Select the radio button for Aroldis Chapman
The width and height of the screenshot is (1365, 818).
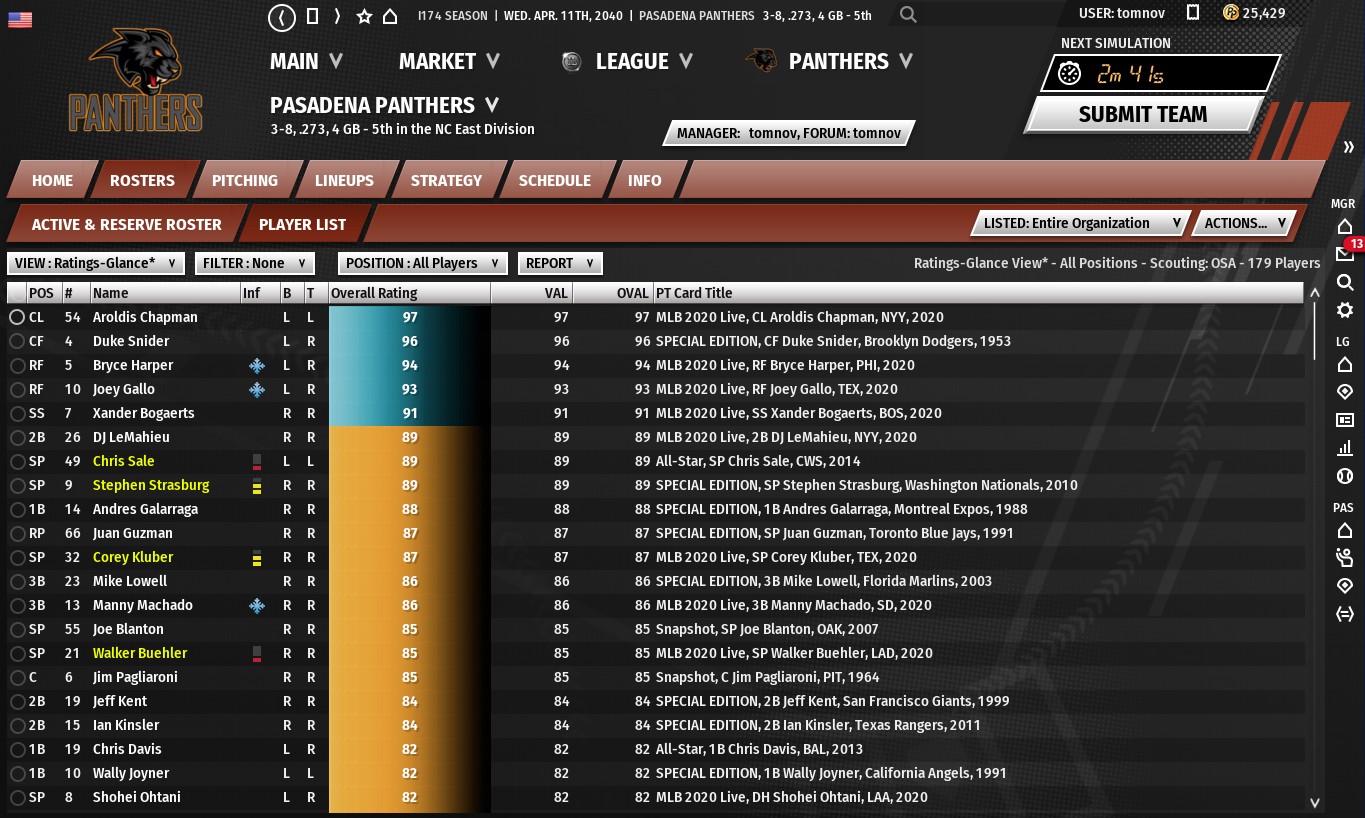(16, 317)
